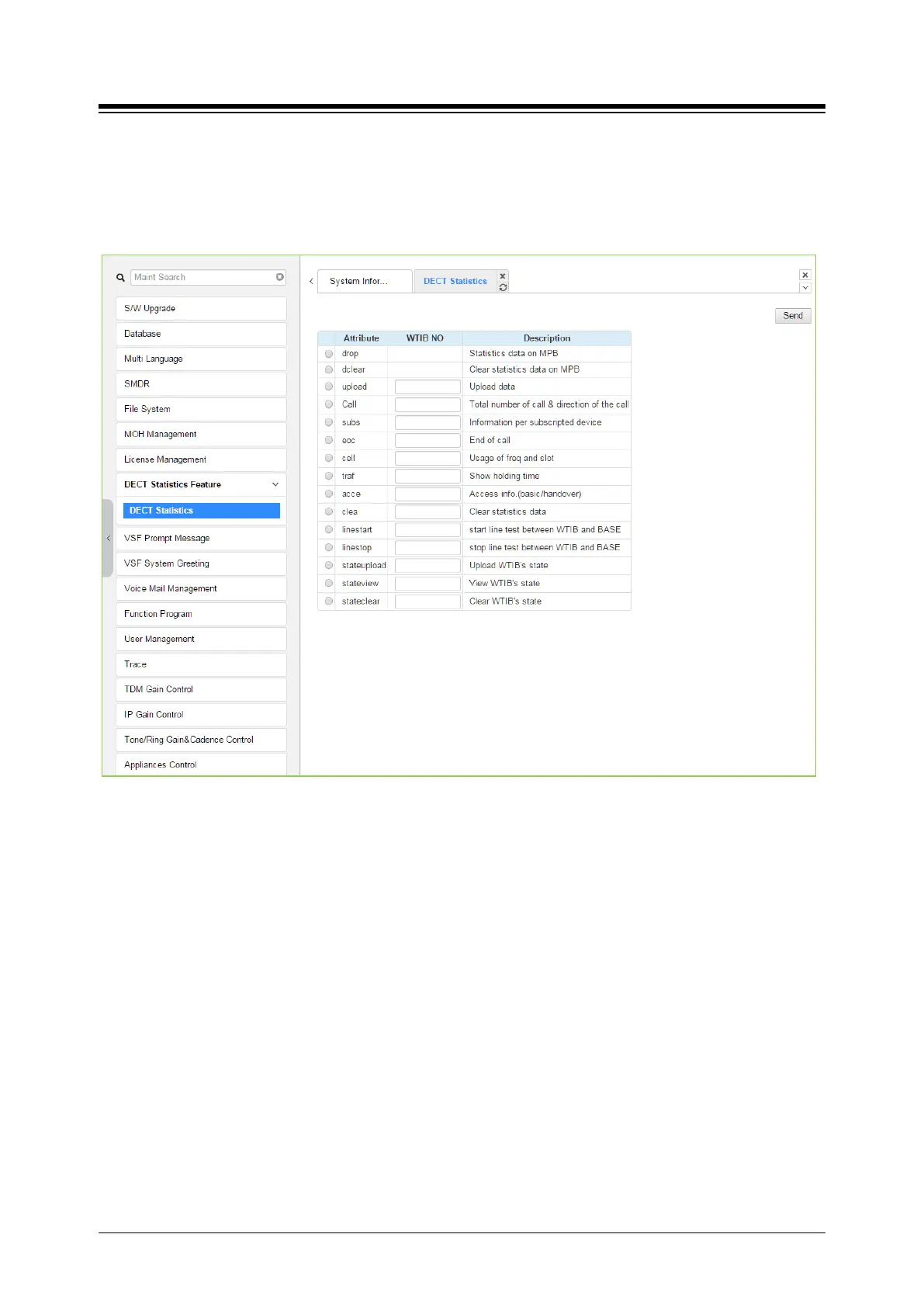Viewport: 924px width, 1307px height.
Task: Open License Management menu item
Action: coord(201,459)
